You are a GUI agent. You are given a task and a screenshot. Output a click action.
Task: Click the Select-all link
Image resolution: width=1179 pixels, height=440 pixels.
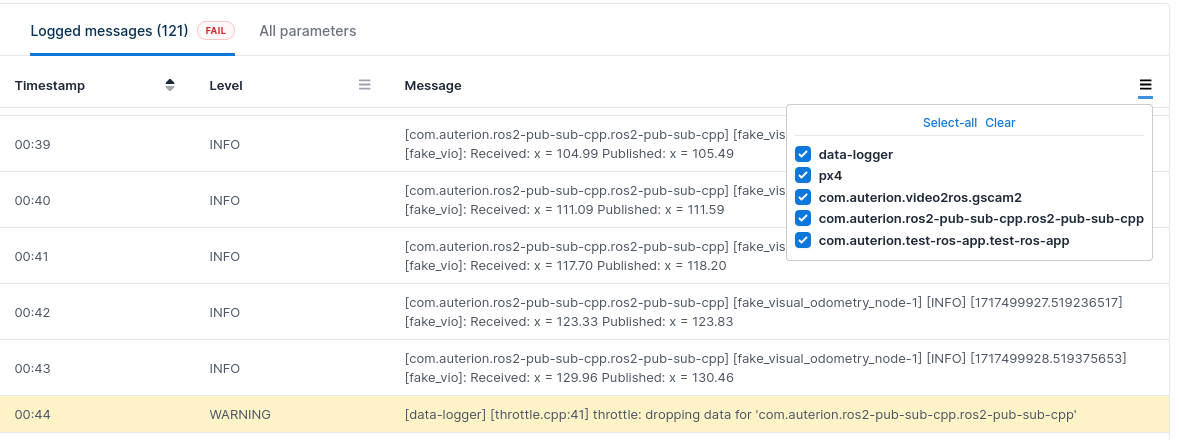[x=949, y=122]
